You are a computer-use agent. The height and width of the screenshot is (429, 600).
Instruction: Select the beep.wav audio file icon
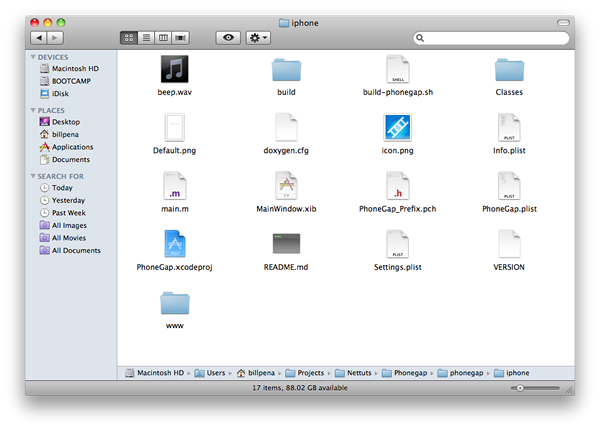174,69
